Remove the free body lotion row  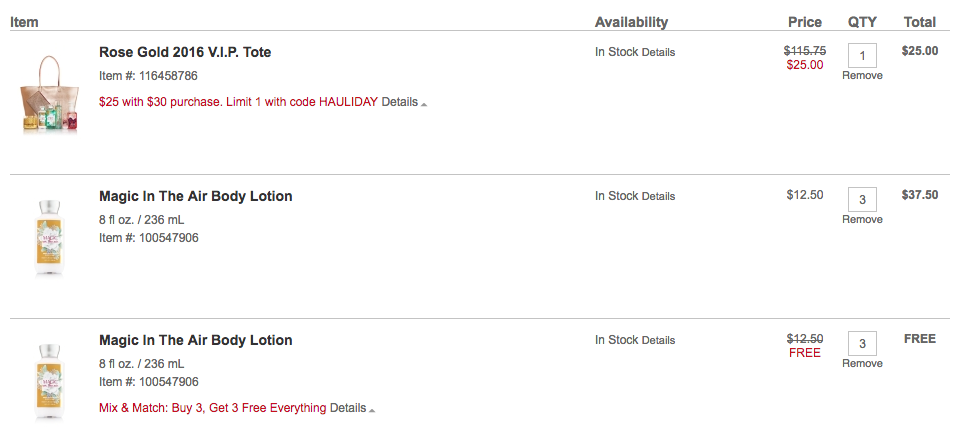click(862, 363)
